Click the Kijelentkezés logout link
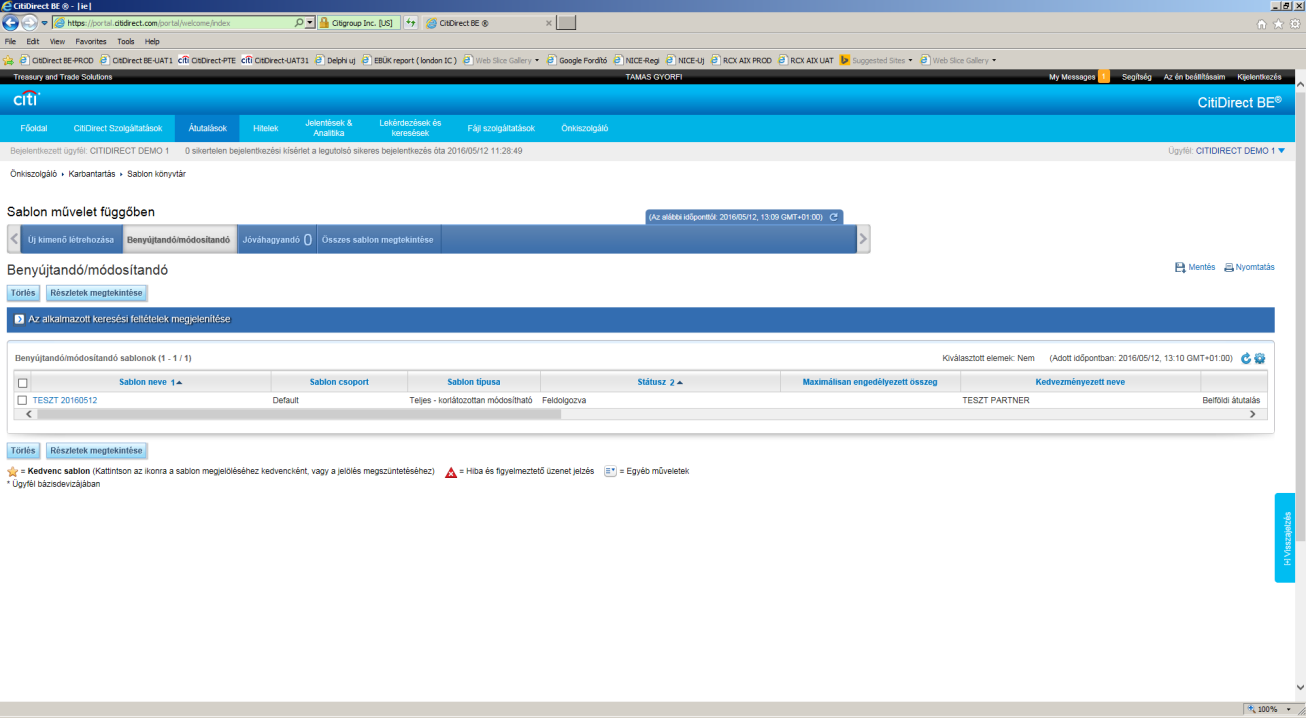This screenshot has height=718, width=1306. [1259, 77]
